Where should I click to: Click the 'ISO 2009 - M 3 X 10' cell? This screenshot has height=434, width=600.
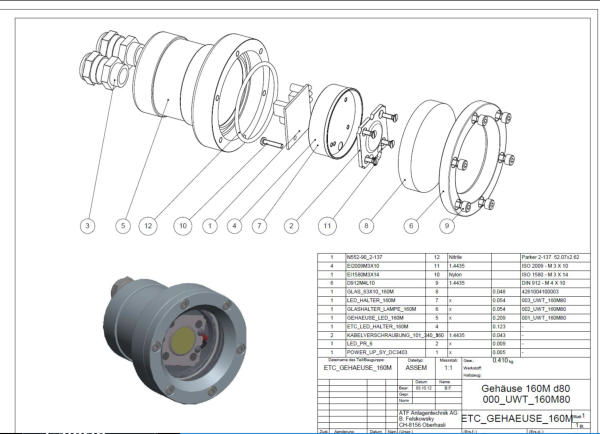tap(555, 266)
